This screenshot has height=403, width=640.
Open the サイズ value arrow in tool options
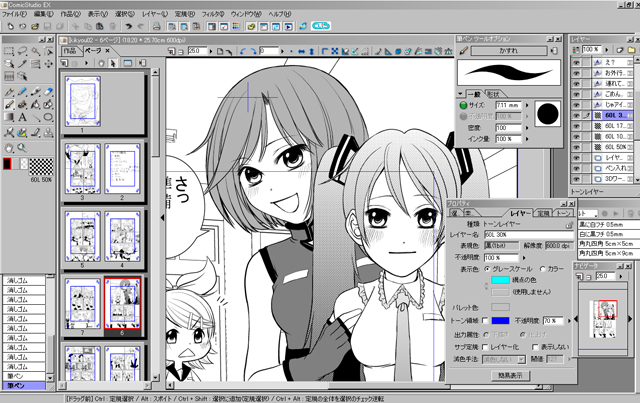527,105
